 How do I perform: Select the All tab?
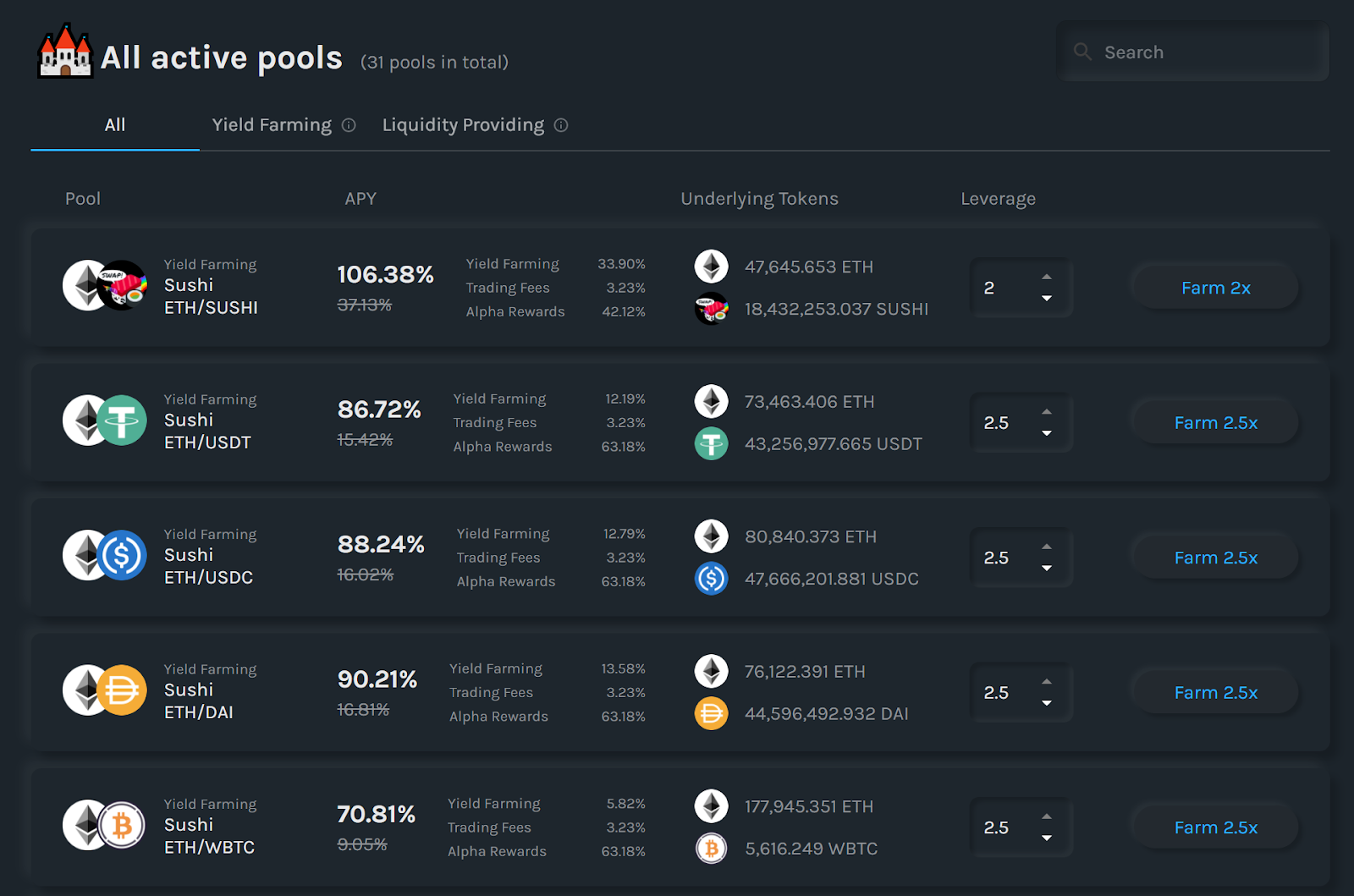[x=115, y=125]
